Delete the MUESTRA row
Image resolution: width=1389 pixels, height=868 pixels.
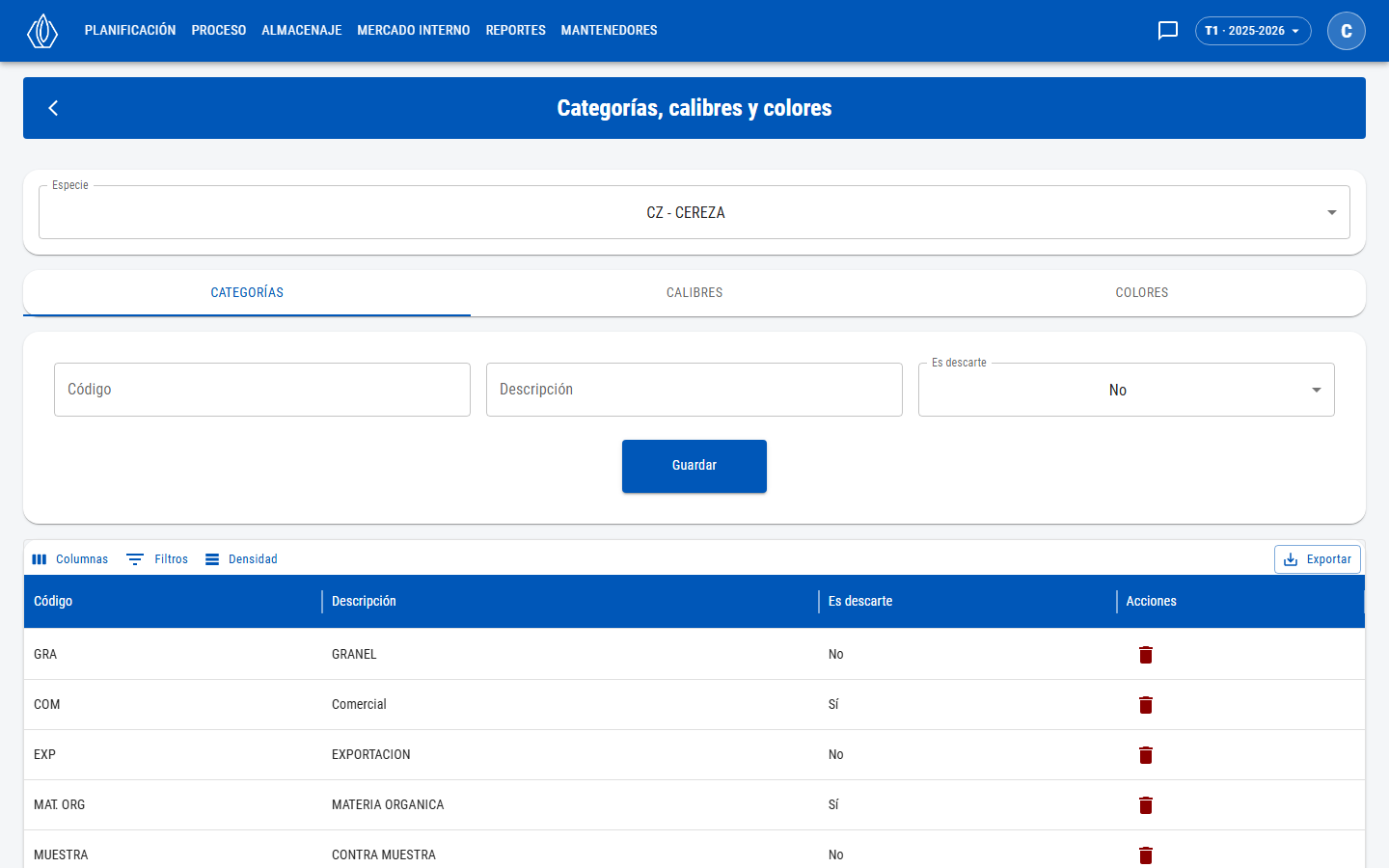(x=1146, y=855)
